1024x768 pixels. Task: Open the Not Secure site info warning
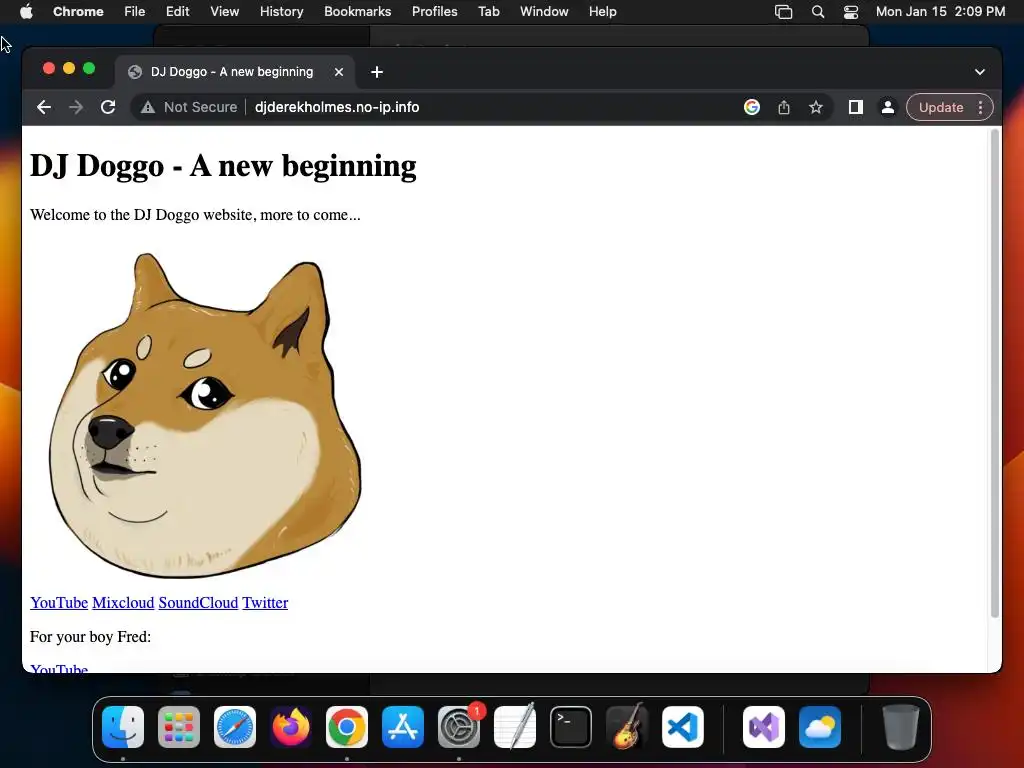pos(189,107)
